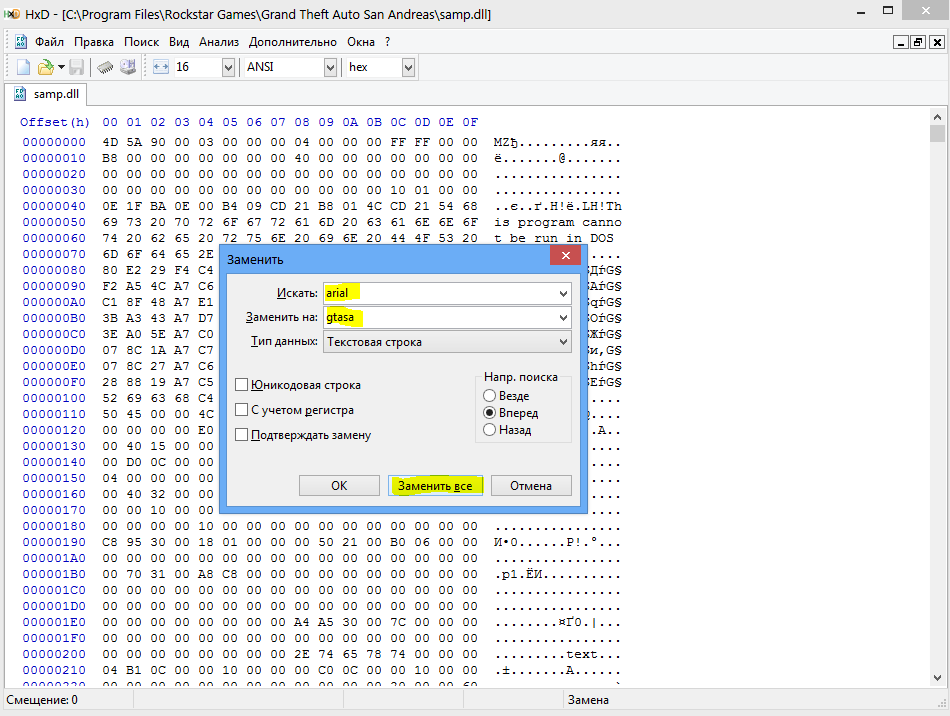Image resolution: width=950 pixels, height=716 pixels.
Task: Create a new file with the blank page icon
Action: (x=23, y=67)
